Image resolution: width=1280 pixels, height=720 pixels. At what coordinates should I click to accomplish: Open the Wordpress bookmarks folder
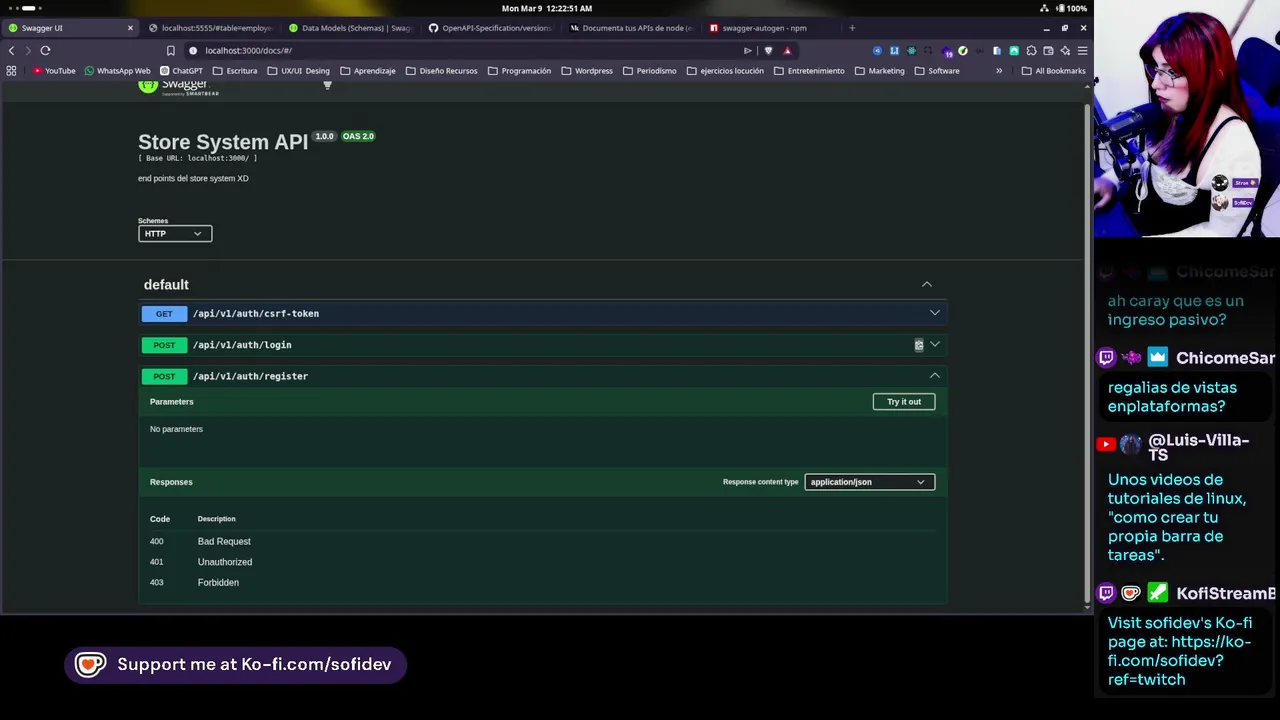587,71
